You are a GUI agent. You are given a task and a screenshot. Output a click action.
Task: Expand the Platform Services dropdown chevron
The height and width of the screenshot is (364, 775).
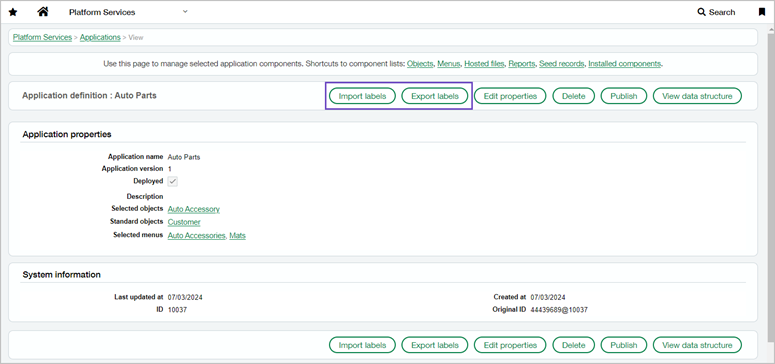tap(185, 11)
